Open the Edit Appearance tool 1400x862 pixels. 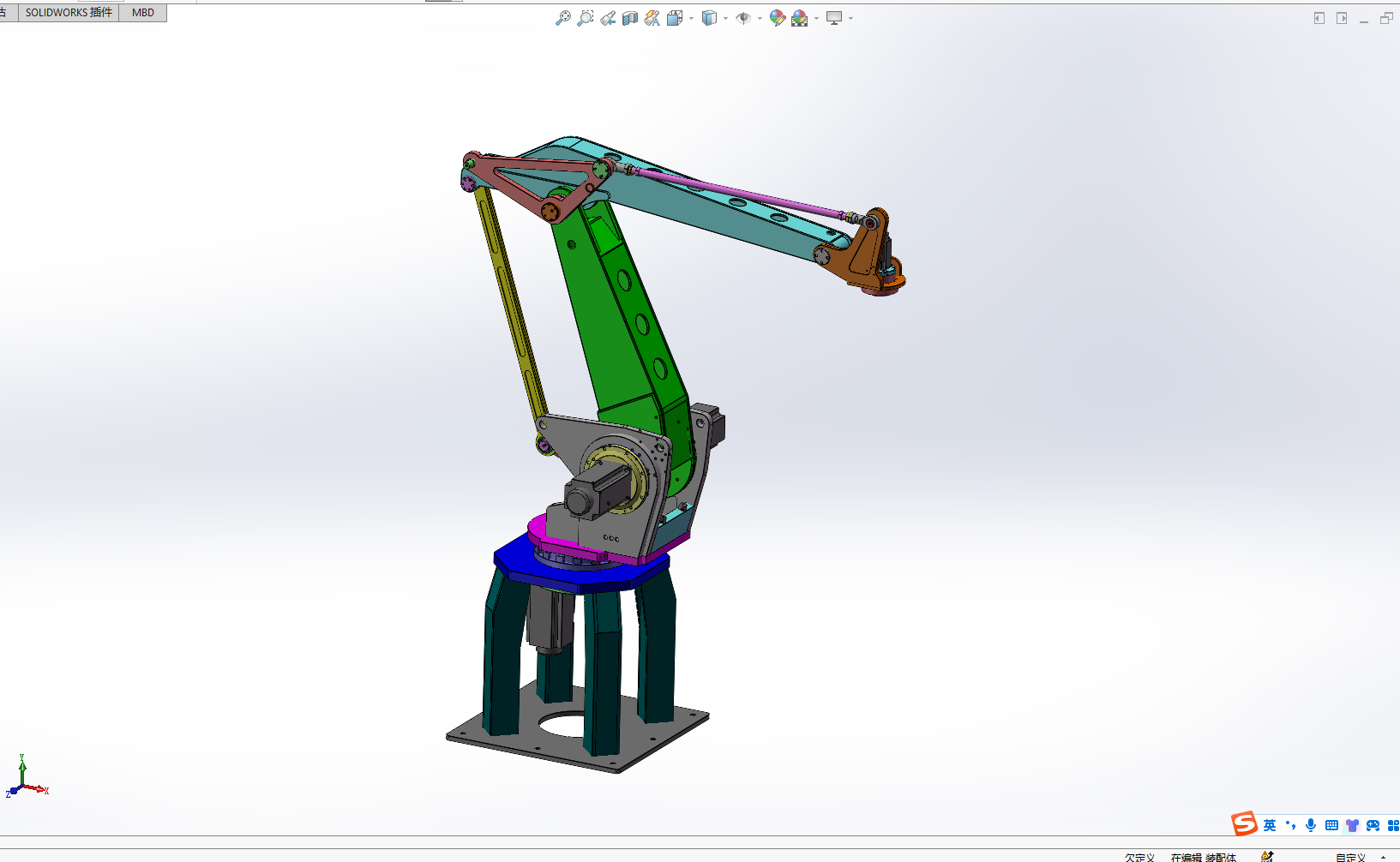778,18
